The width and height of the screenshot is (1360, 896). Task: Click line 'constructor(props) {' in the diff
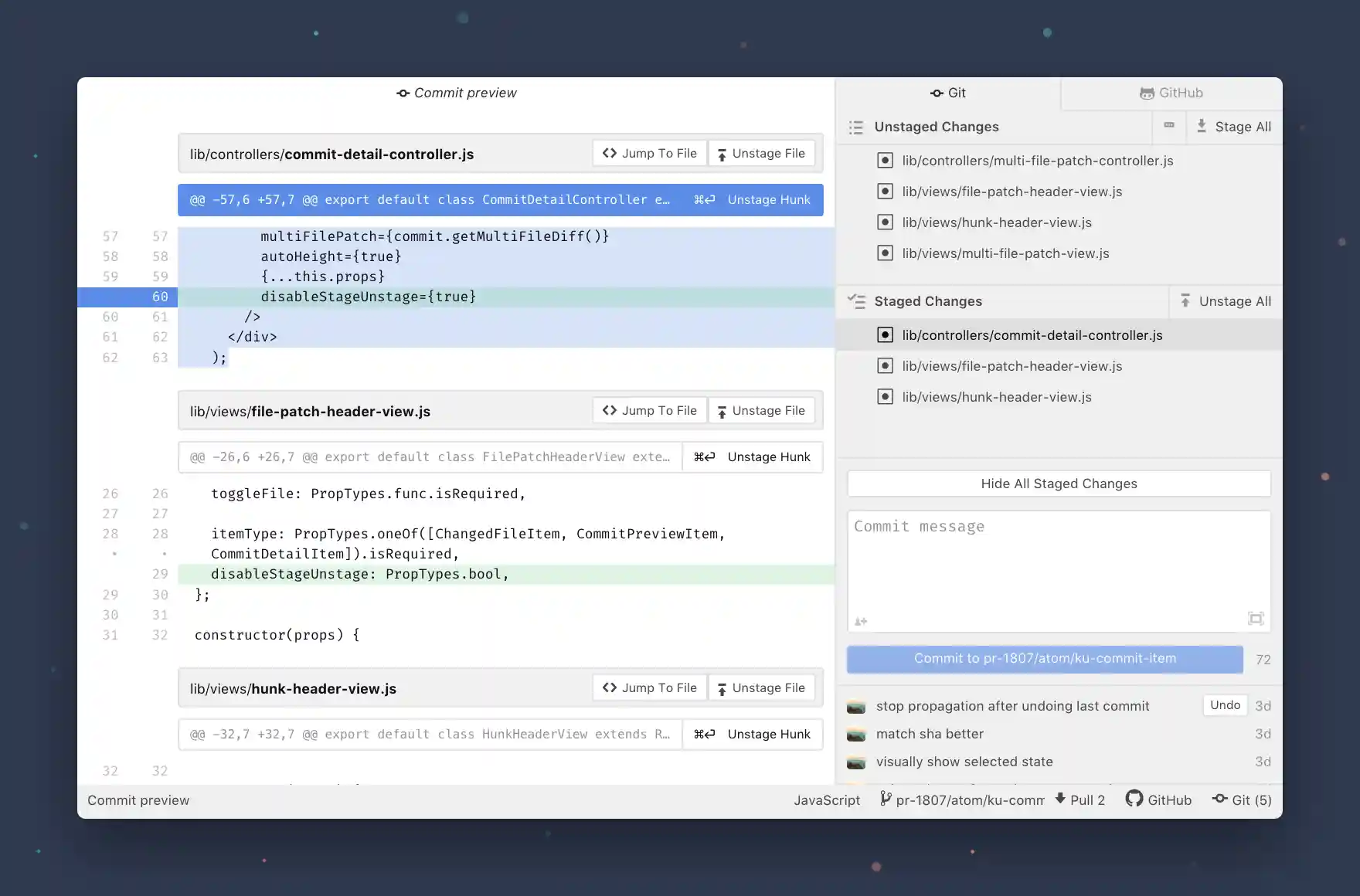[277, 635]
